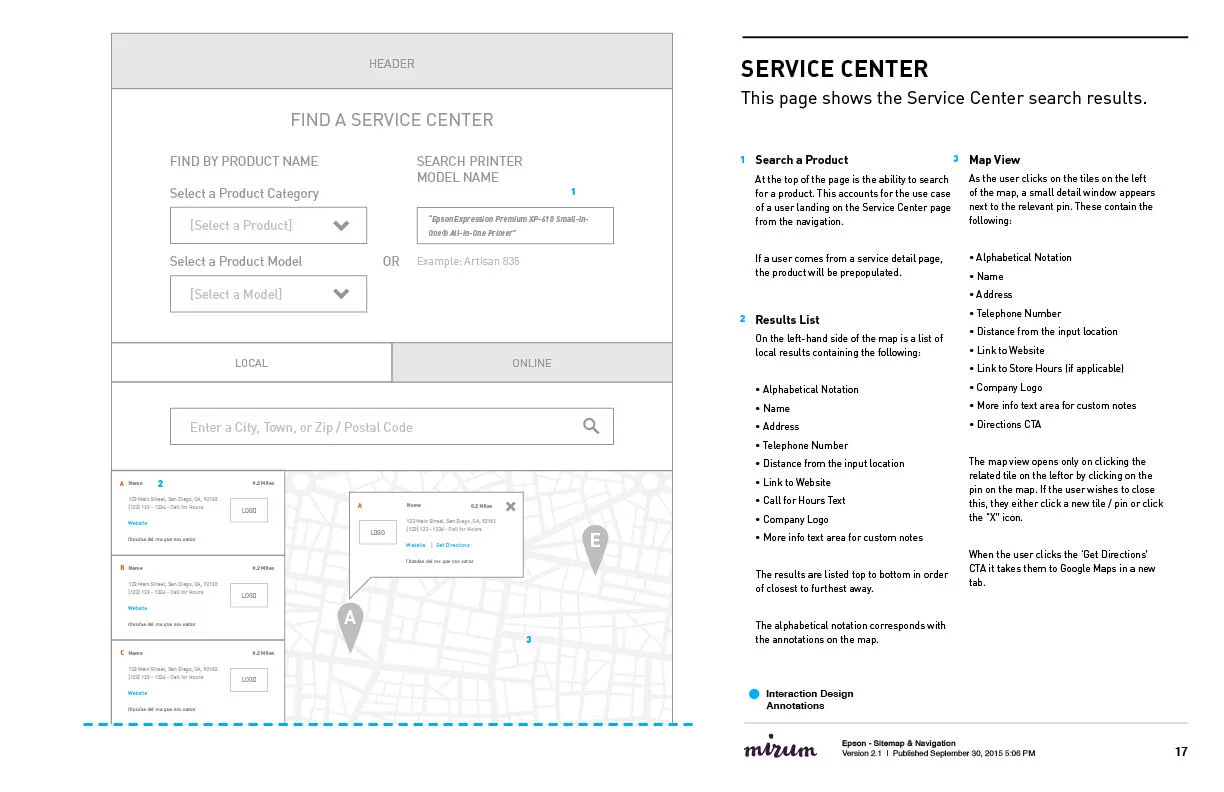Click the 'FIND BY PRODUCT NAME' label
This screenshot has height=792, width=1224.
coord(244,161)
